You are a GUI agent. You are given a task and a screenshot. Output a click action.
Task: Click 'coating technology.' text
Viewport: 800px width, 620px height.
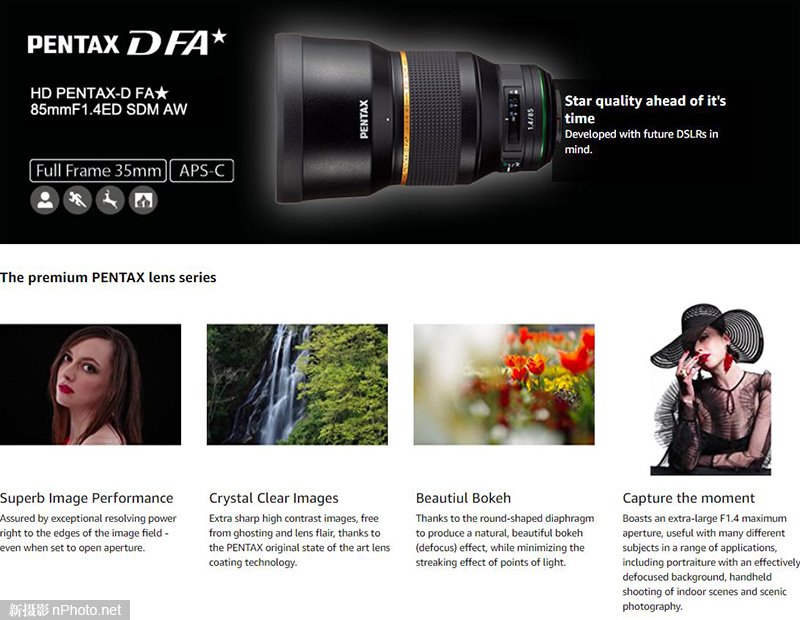253,562
